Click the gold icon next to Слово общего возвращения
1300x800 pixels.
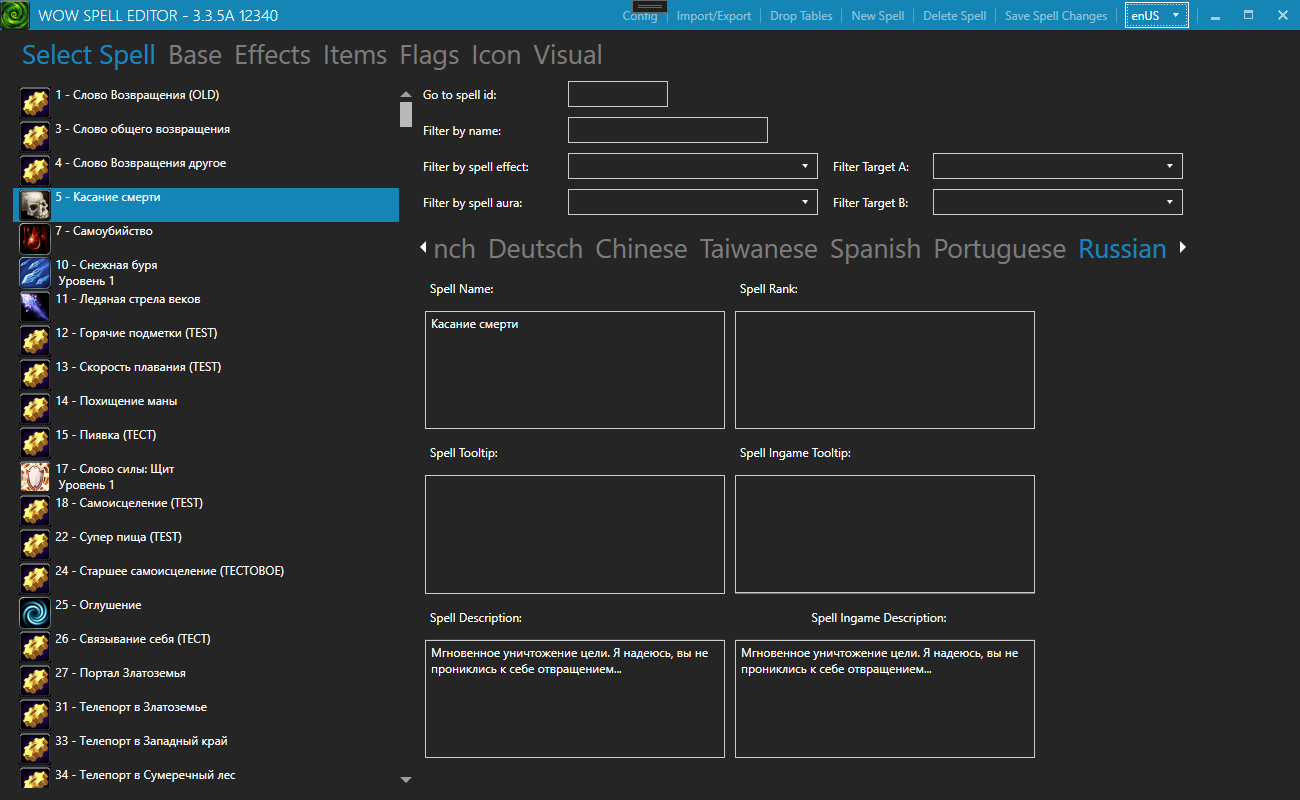click(35, 137)
